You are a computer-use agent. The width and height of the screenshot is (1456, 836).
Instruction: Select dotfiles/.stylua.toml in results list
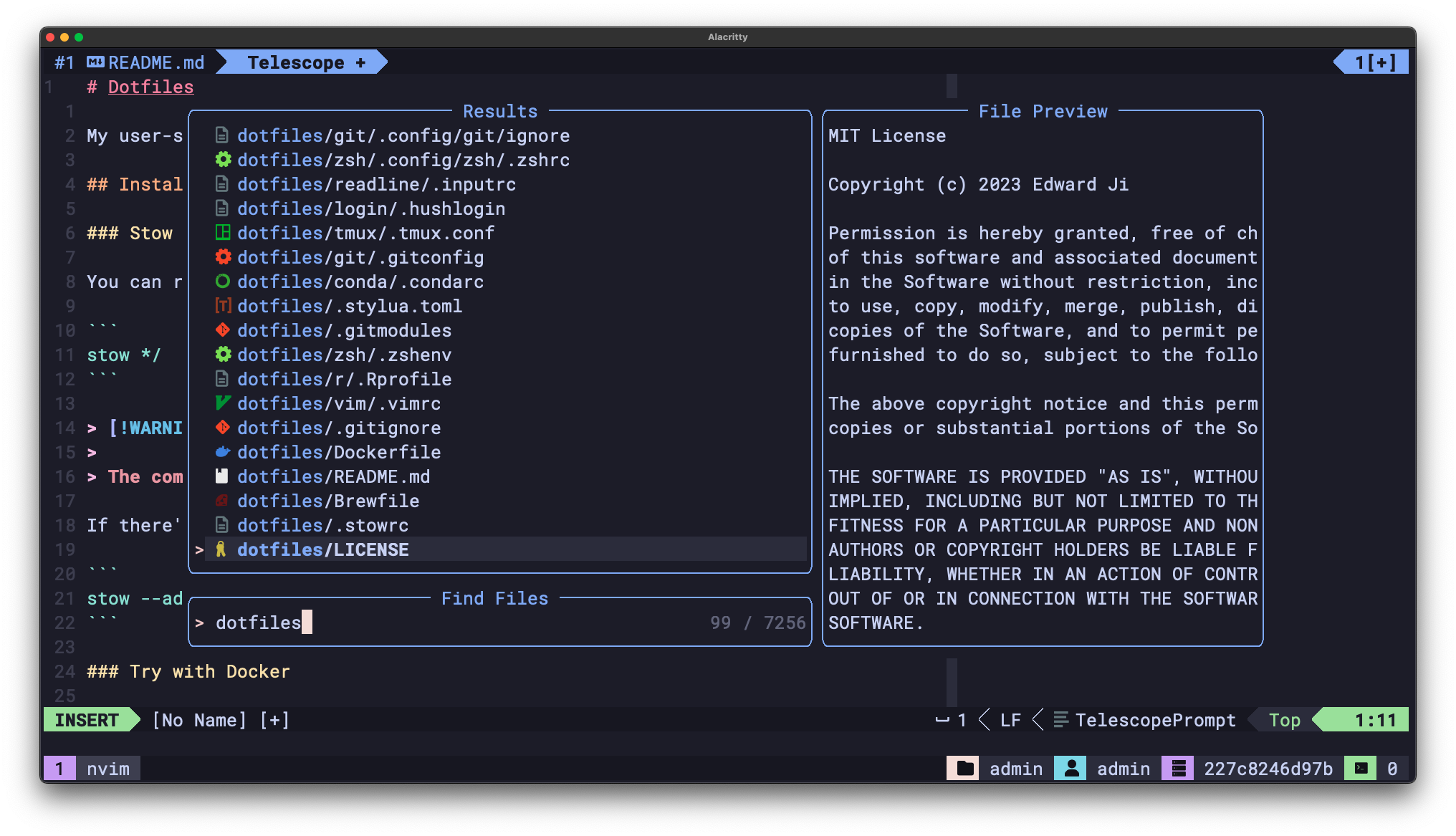[350, 306]
